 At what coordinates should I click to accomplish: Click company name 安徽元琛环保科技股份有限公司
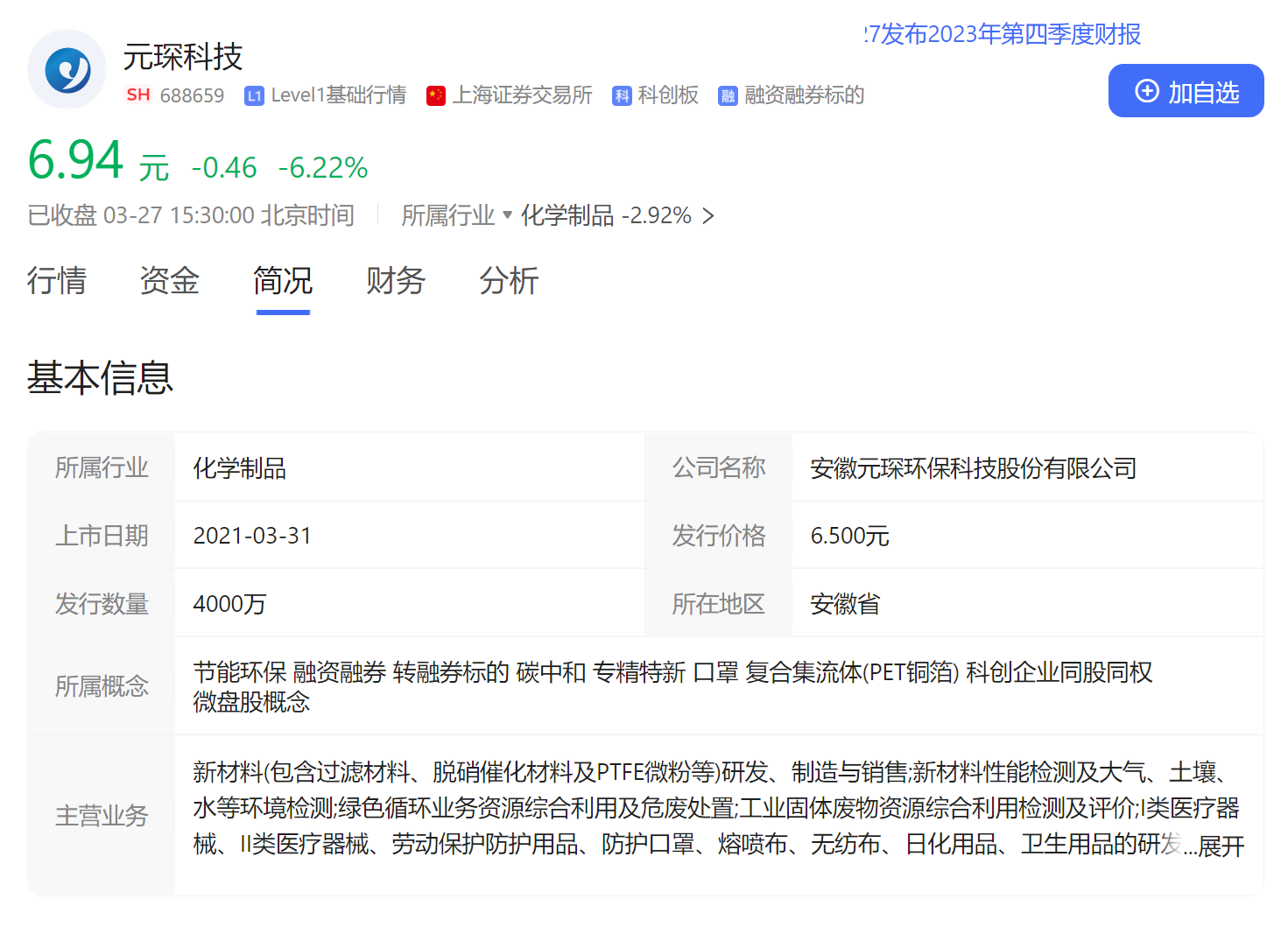click(x=974, y=468)
